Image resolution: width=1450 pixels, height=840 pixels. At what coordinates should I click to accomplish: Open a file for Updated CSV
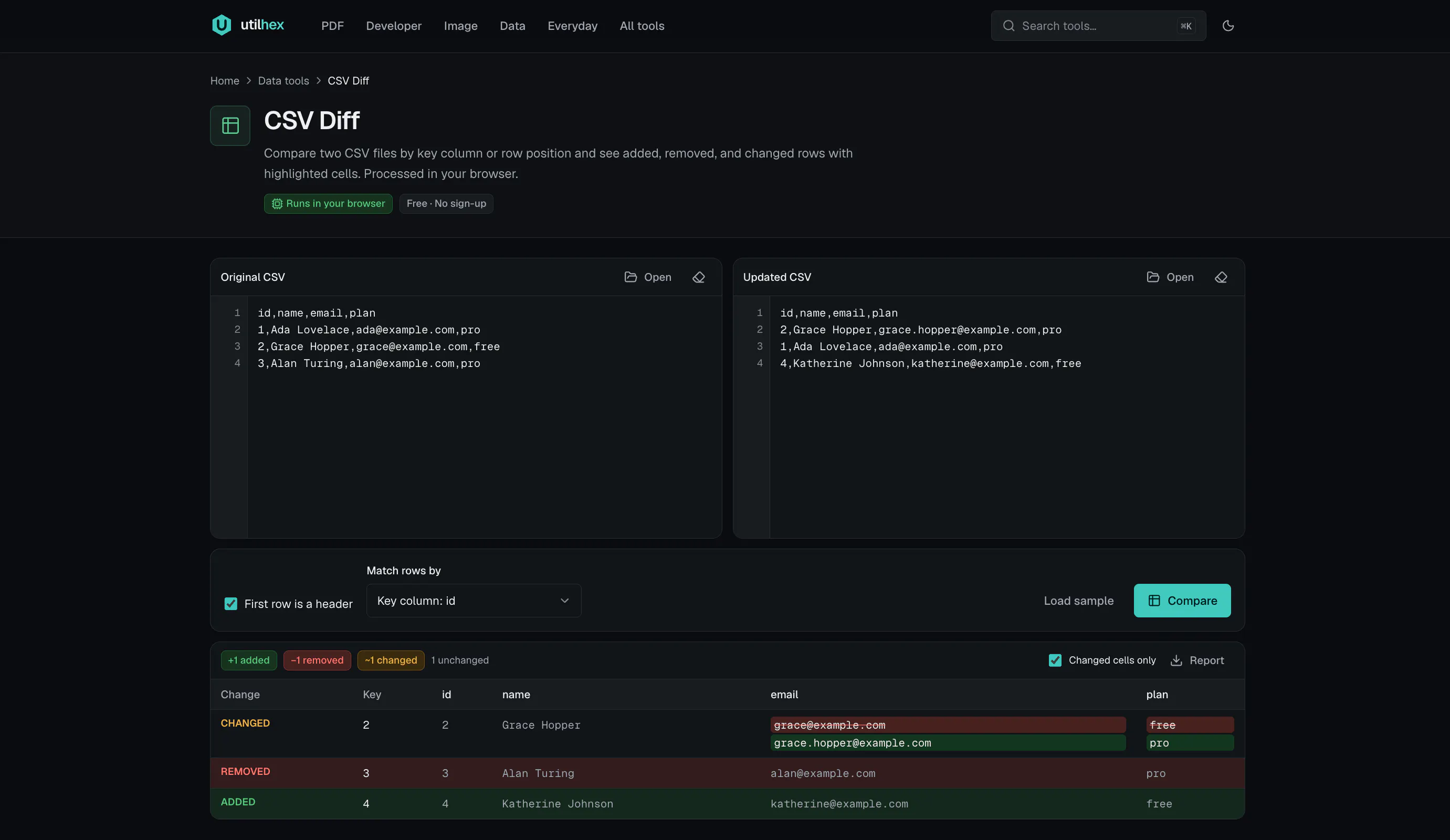point(1170,277)
